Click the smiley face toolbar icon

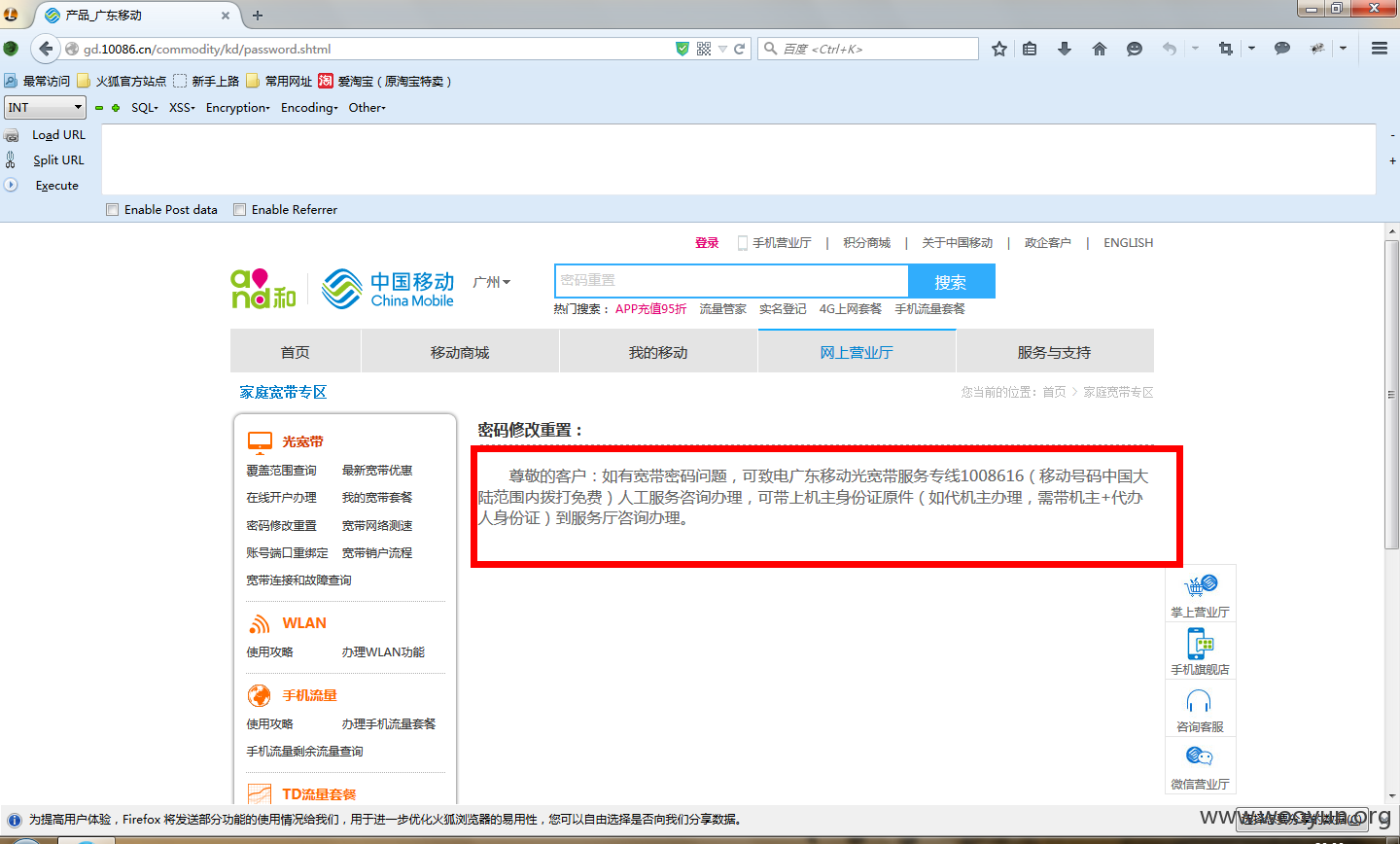click(x=1135, y=49)
